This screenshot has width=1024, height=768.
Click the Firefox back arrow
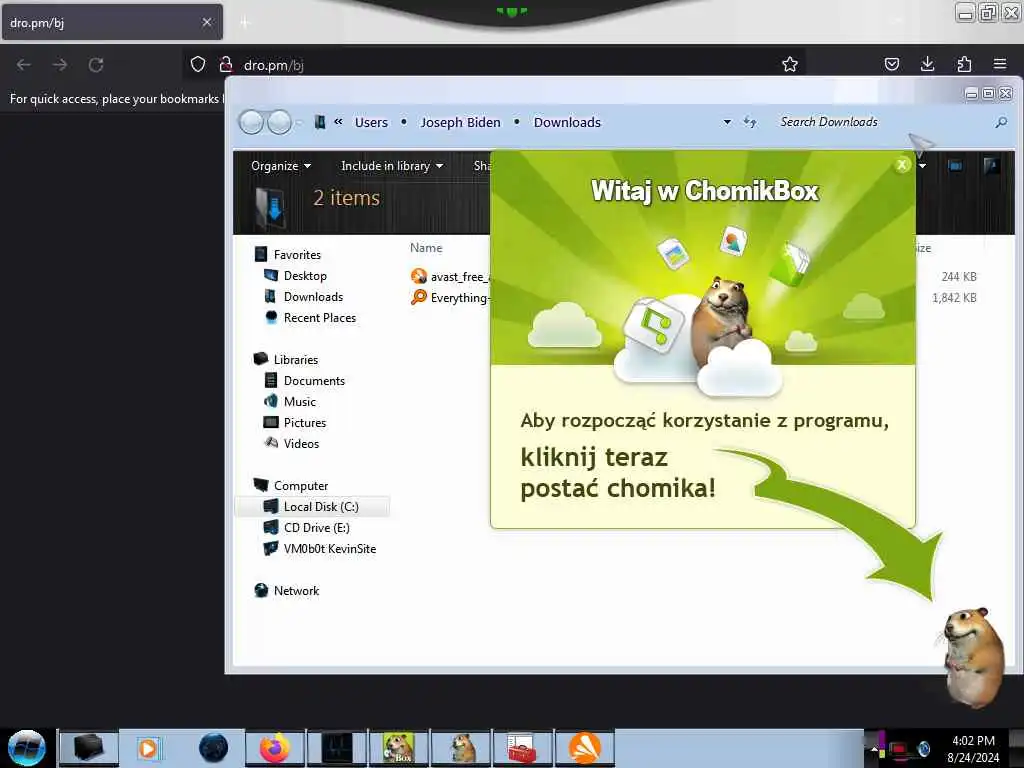pyautogui.click(x=24, y=65)
